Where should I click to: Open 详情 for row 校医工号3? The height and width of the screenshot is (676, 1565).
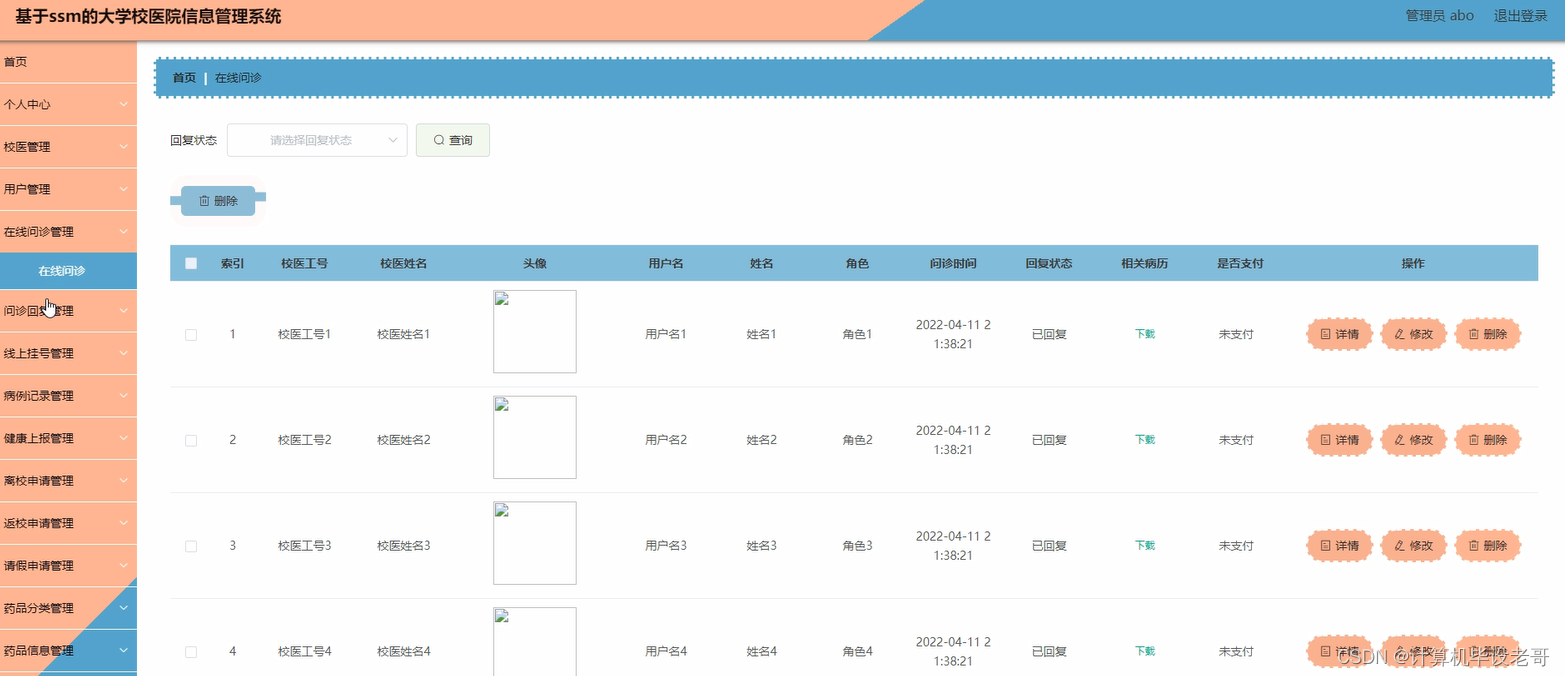point(1340,546)
